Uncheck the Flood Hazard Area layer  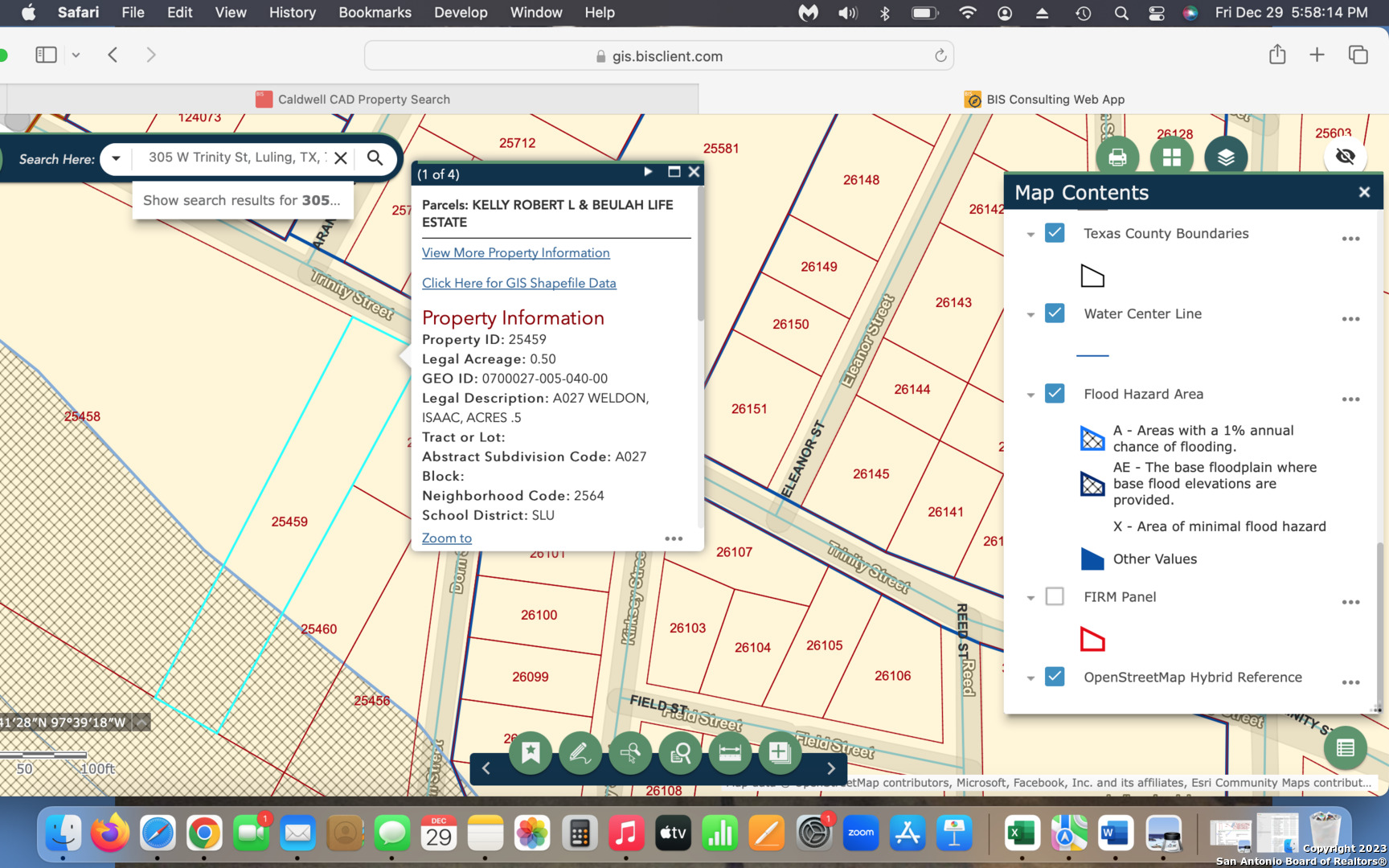pyautogui.click(x=1055, y=394)
